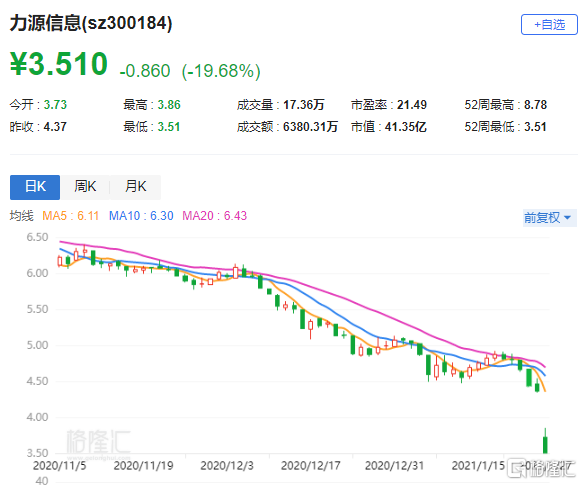
Task: Click the MA10 : 6.30 indicator label
Action: [141, 216]
